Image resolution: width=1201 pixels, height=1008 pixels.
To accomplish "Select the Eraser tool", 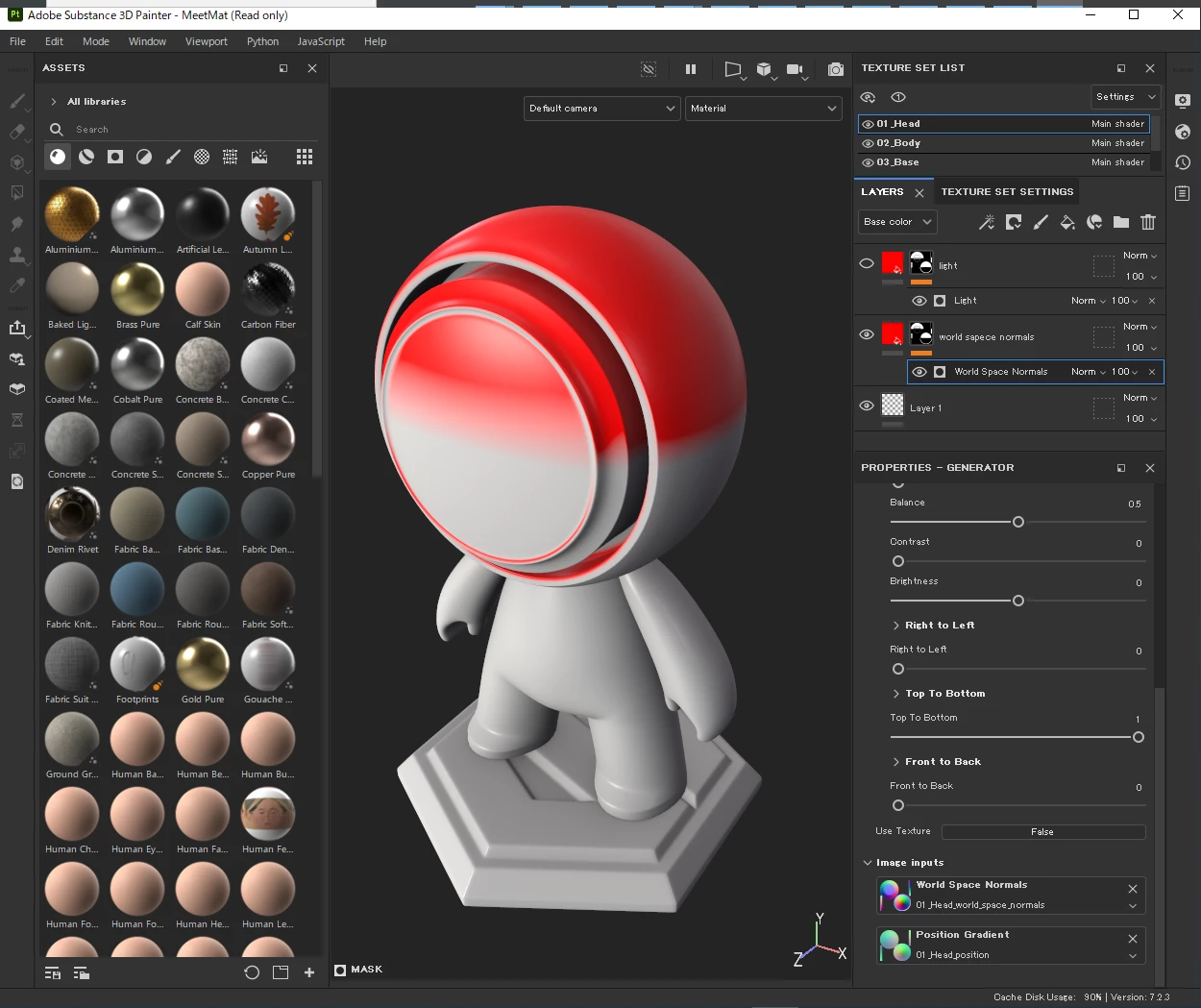I will pos(17,132).
